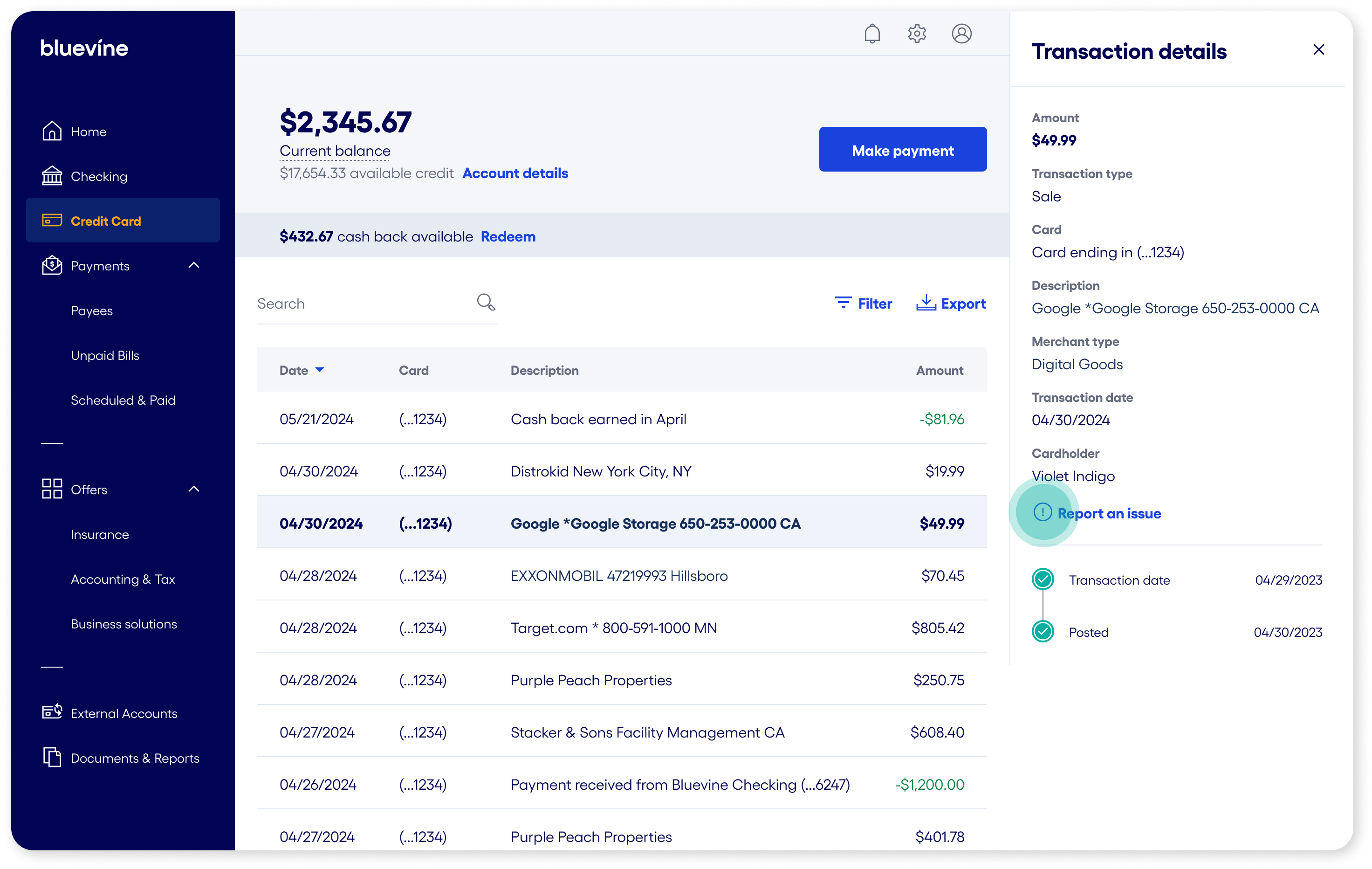This screenshot has width=1372, height=869.
Task: Collapse the Payments menu section
Action: click(194, 266)
